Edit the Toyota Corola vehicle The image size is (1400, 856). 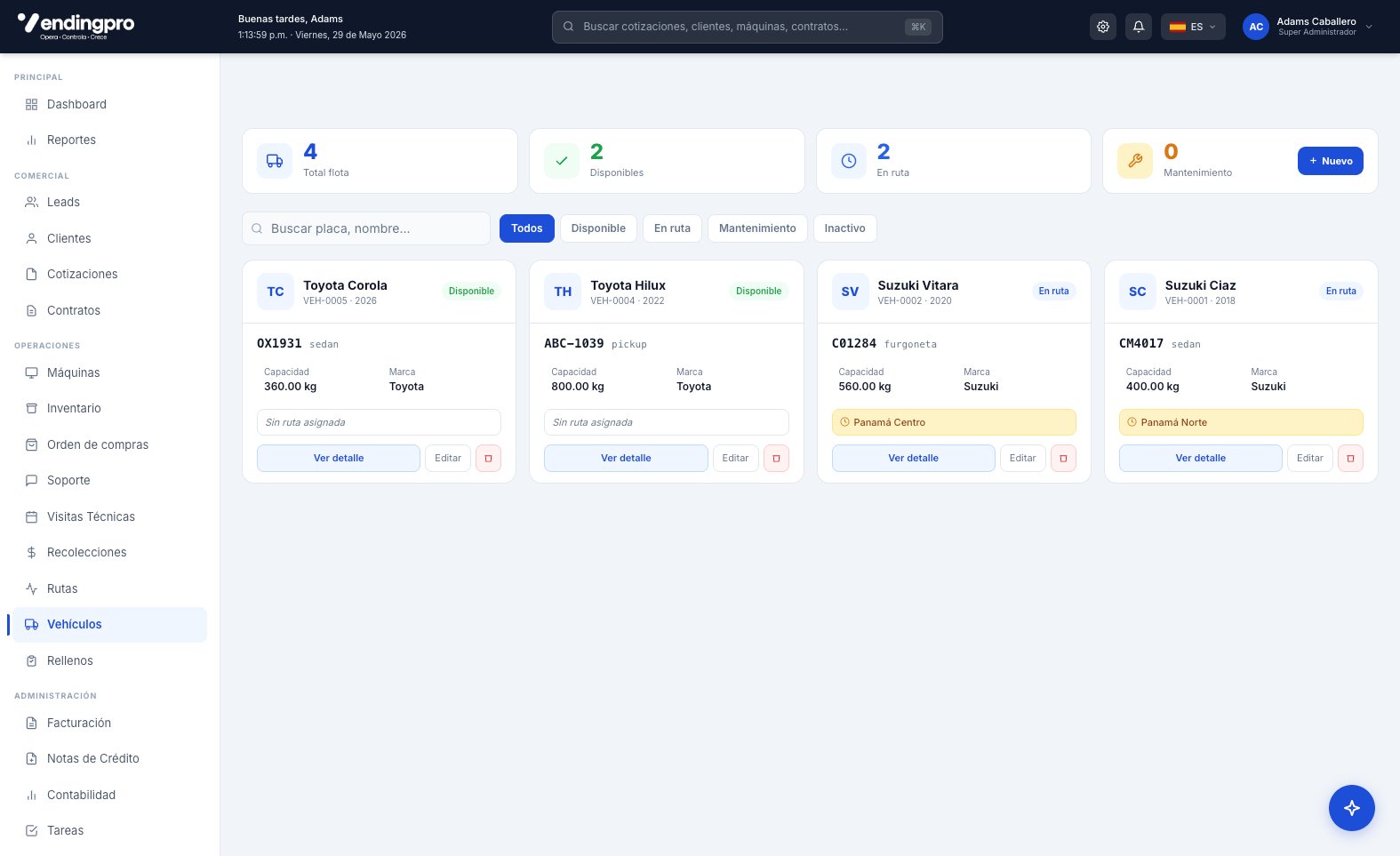(x=448, y=458)
